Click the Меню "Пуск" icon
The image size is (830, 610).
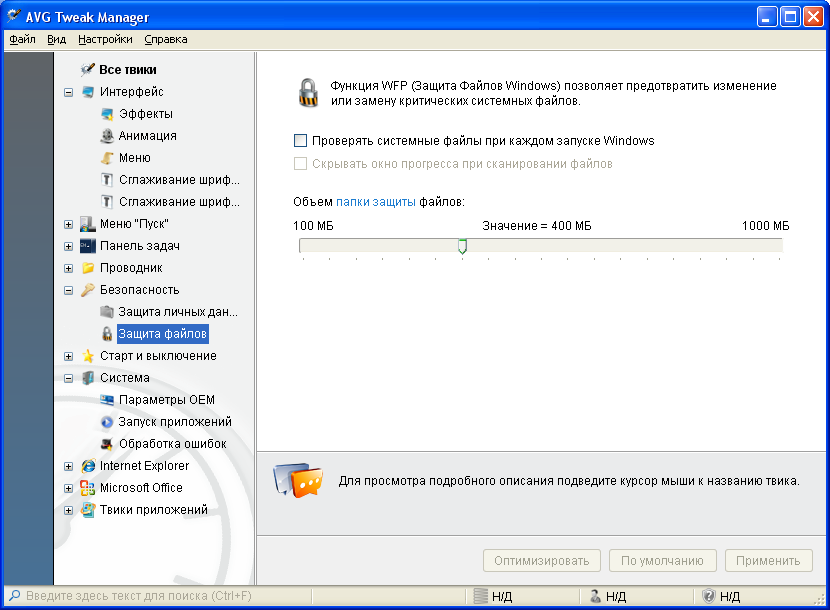88,224
